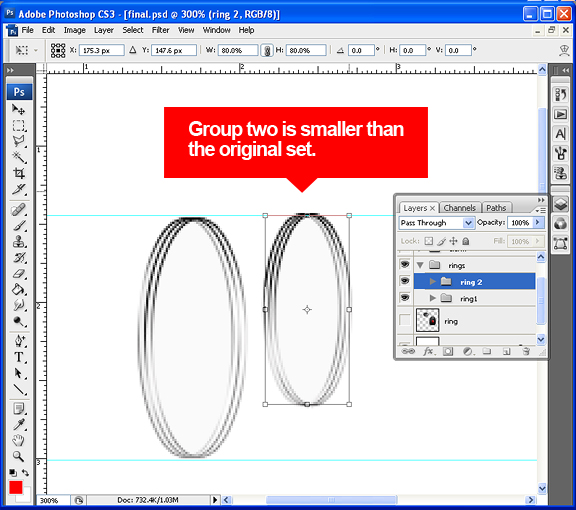The image size is (576, 510).
Task: Select the Clone Stamp tool
Action: pyautogui.click(x=19, y=241)
